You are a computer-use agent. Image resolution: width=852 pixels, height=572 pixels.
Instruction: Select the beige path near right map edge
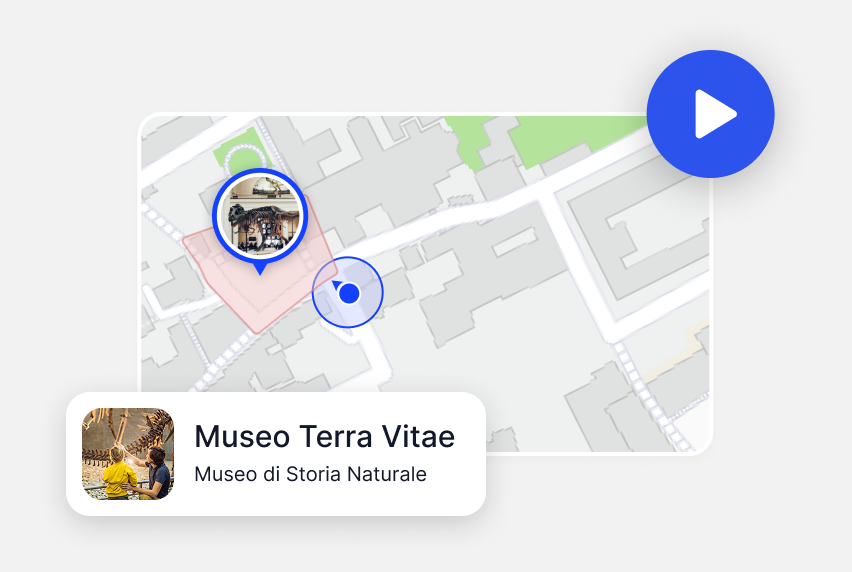(676, 350)
